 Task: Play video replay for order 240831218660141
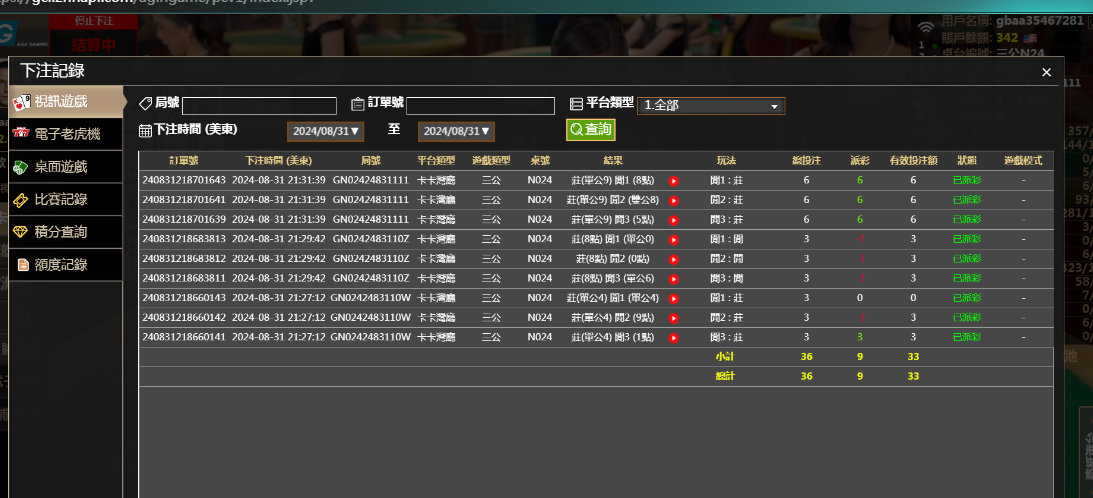pos(674,337)
